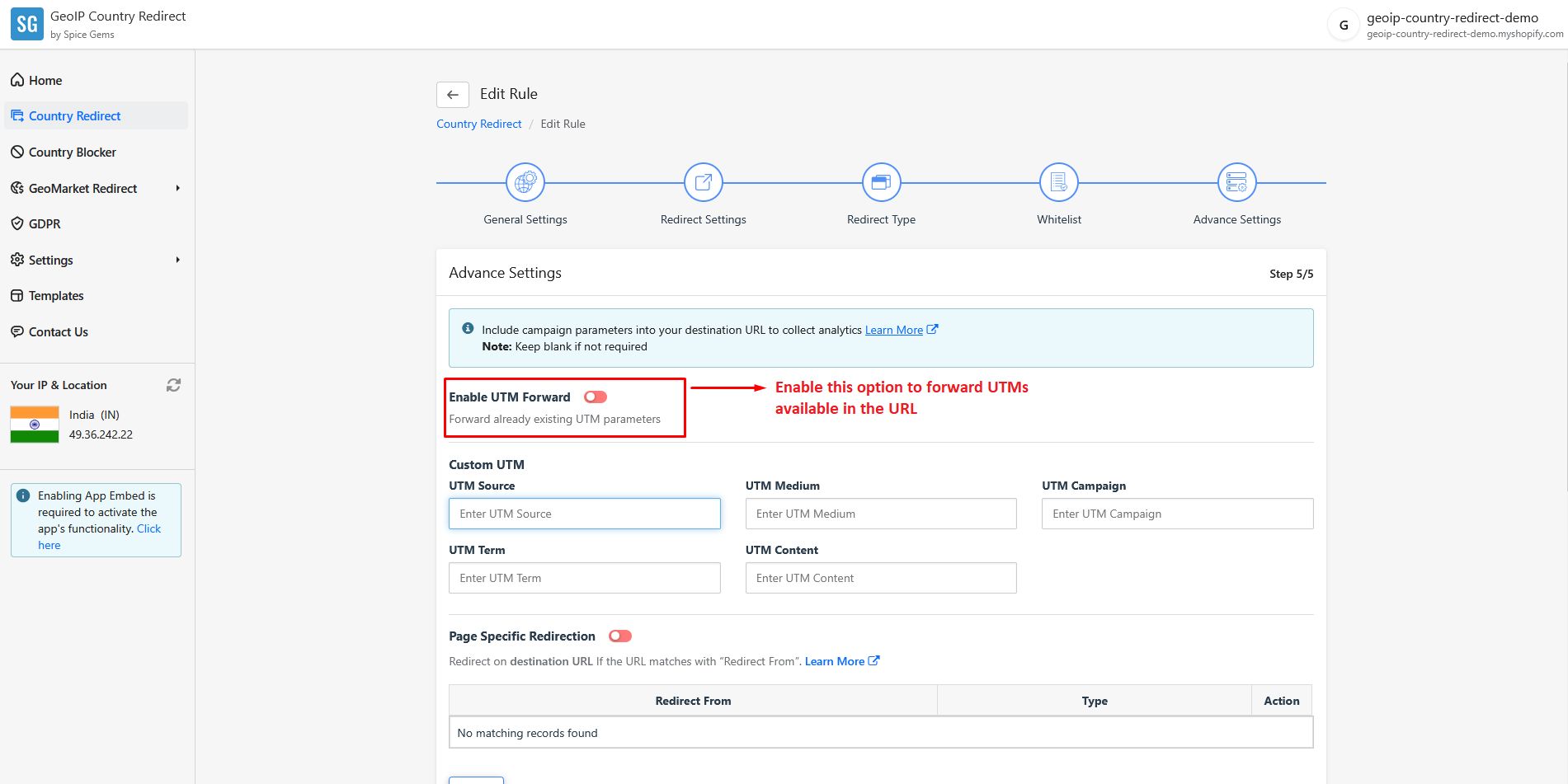Expand the Settings submenu arrow
Screen dimensions: 1568x784
click(177, 261)
